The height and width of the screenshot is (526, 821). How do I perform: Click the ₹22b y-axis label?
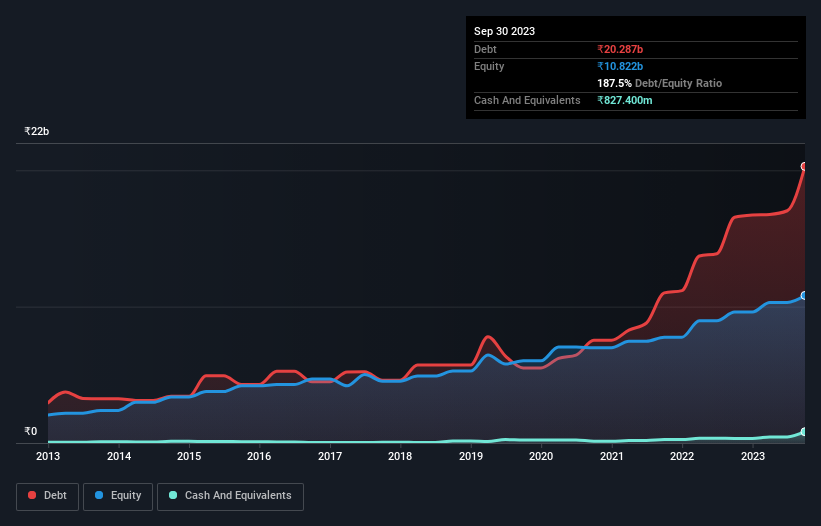coord(37,131)
